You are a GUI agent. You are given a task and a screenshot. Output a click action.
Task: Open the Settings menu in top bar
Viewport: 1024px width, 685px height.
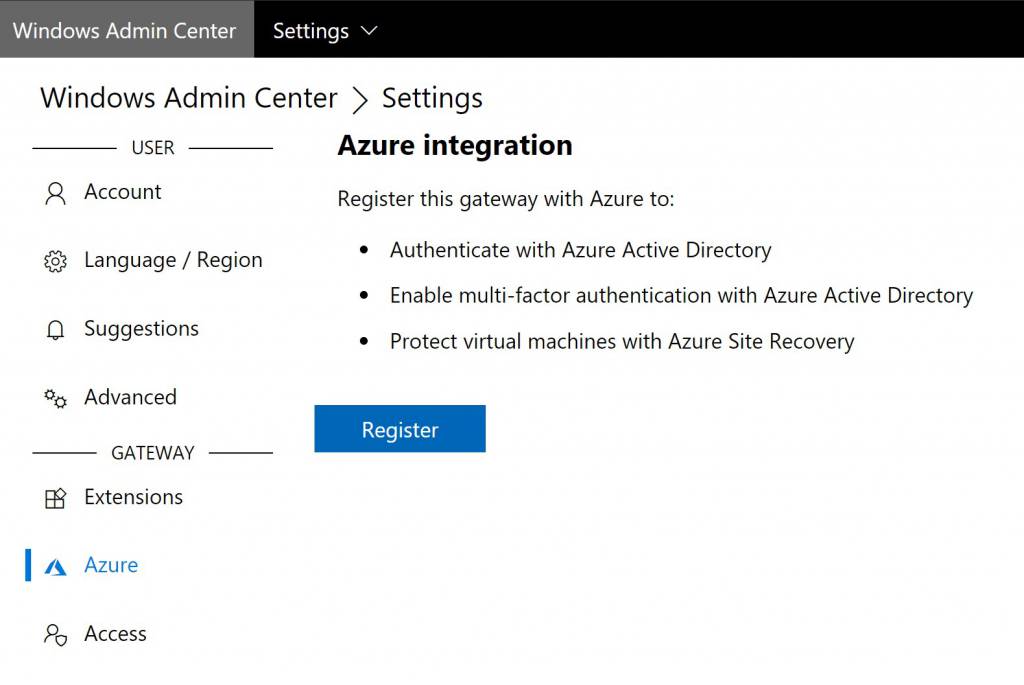(x=325, y=31)
